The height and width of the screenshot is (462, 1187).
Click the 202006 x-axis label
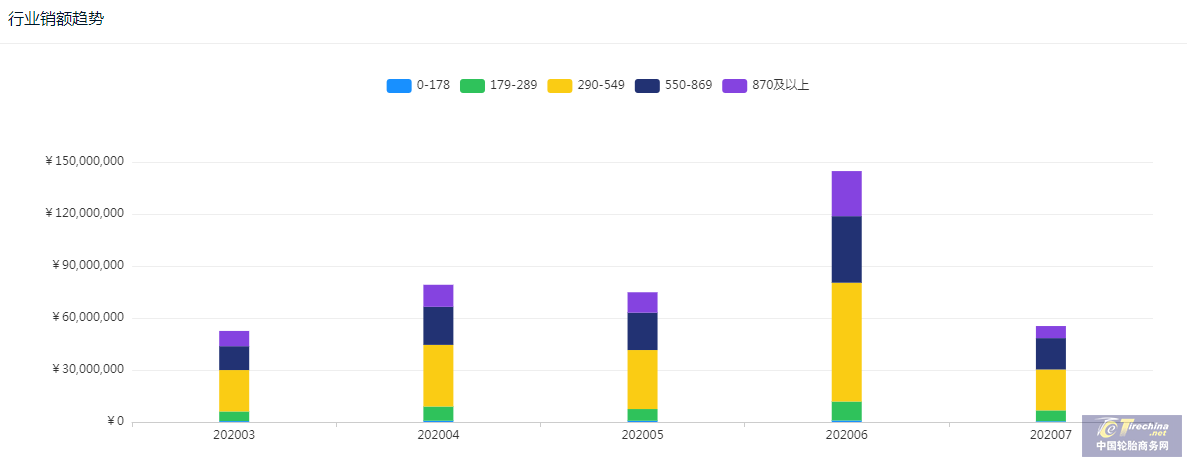pos(846,435)
